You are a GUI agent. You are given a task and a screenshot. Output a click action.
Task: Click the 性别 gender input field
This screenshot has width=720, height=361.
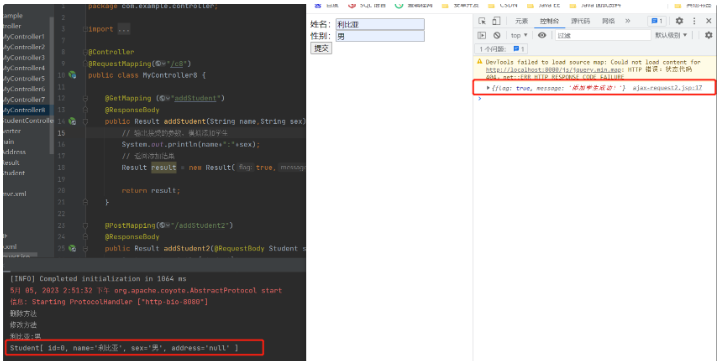(x=380, y=36)
